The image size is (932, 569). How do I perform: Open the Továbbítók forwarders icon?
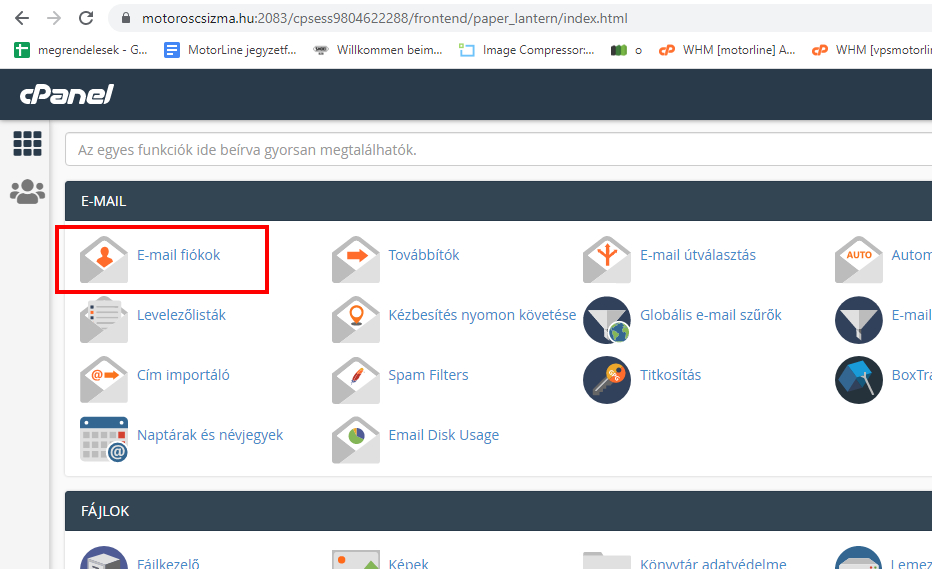(356, 259)
